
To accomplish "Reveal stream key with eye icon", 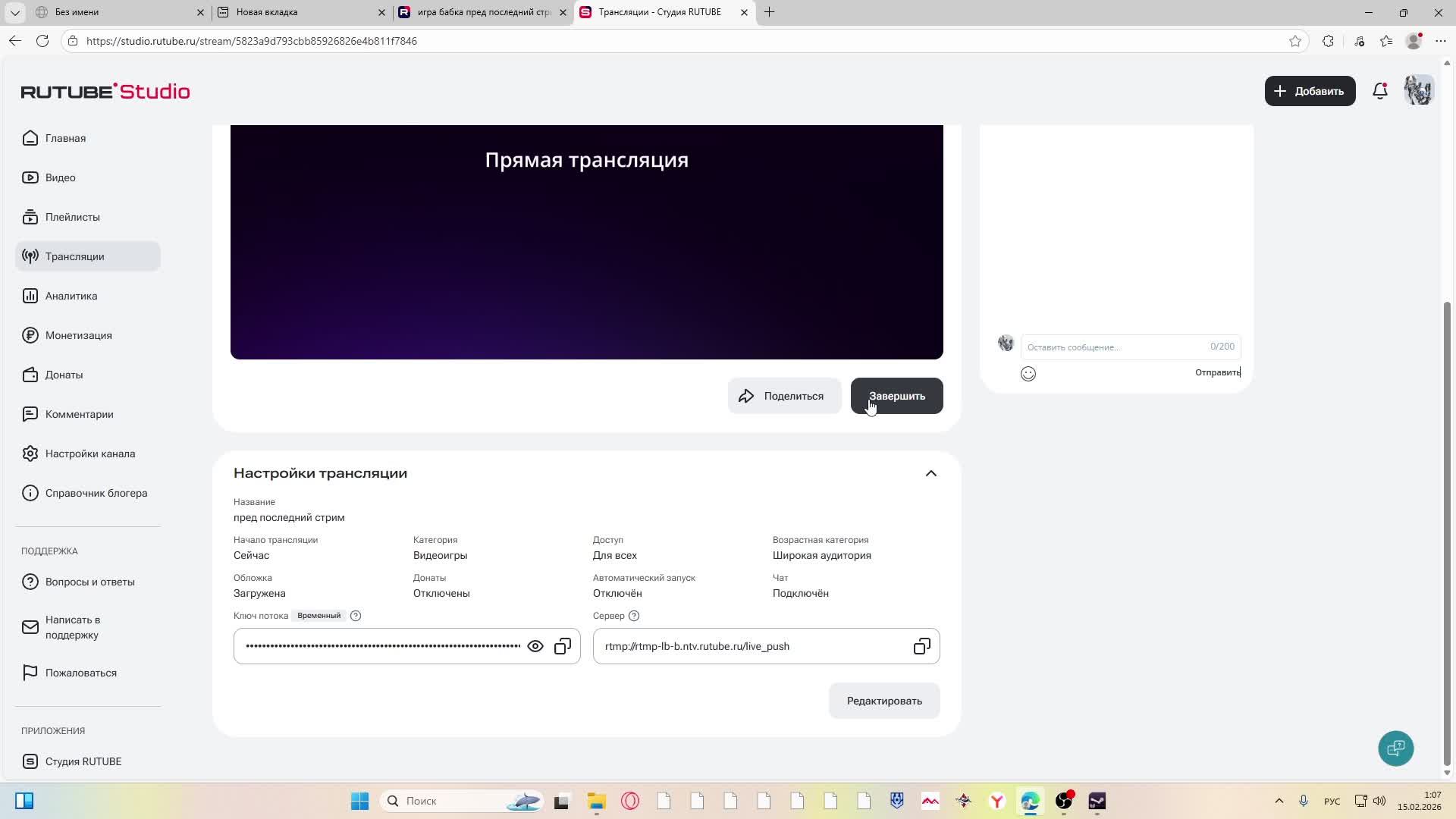I will 535,646.
